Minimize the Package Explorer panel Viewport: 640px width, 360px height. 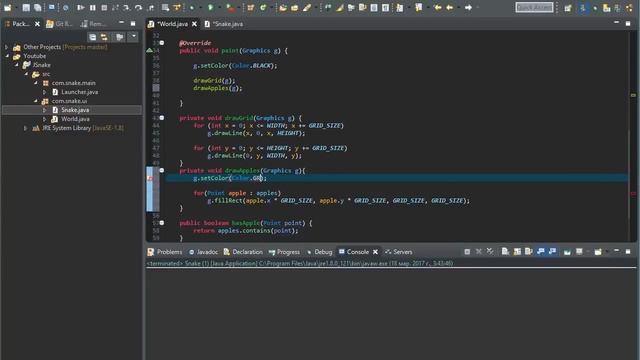122,23
